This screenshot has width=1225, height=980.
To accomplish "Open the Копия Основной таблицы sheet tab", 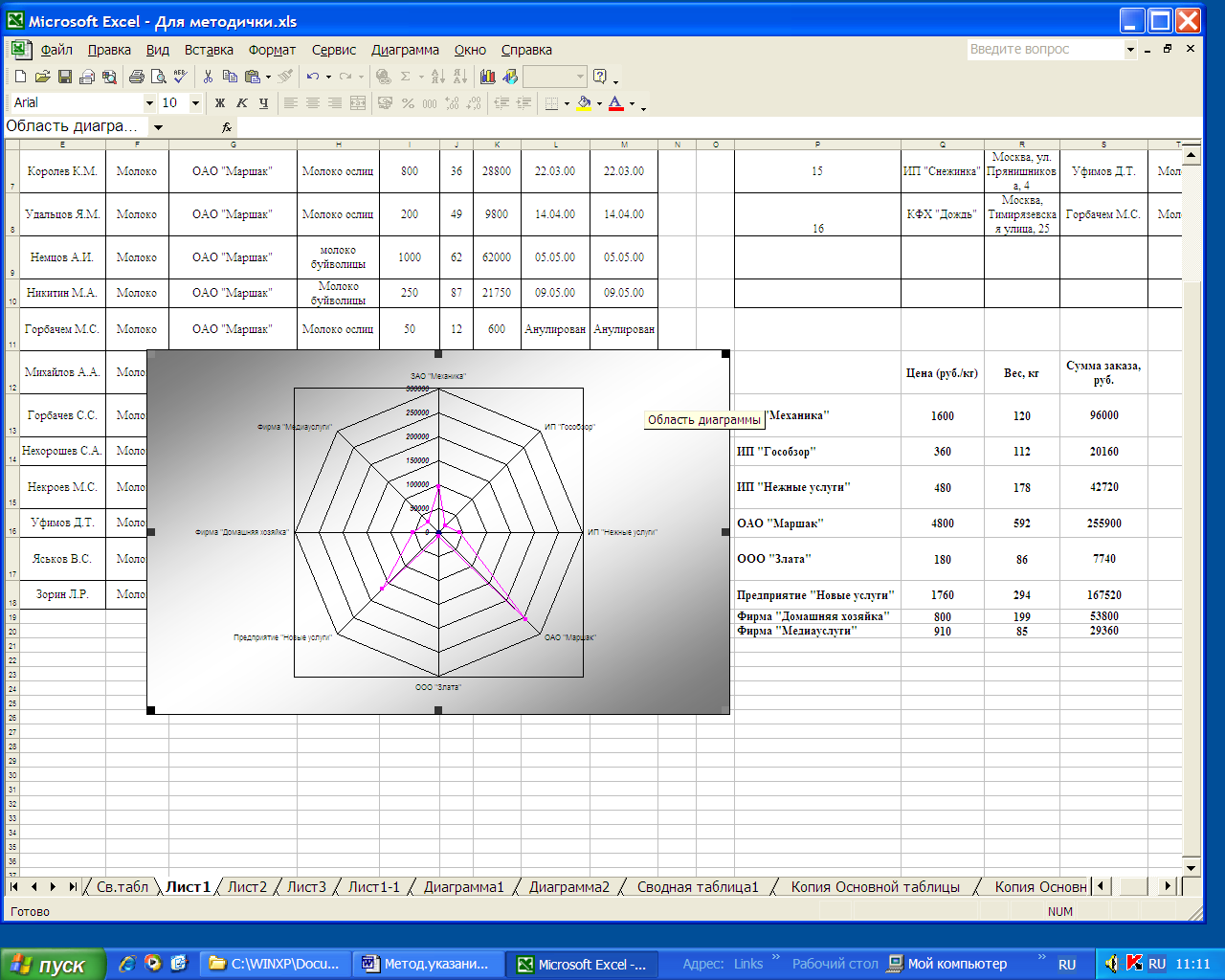I will [875, 887].
